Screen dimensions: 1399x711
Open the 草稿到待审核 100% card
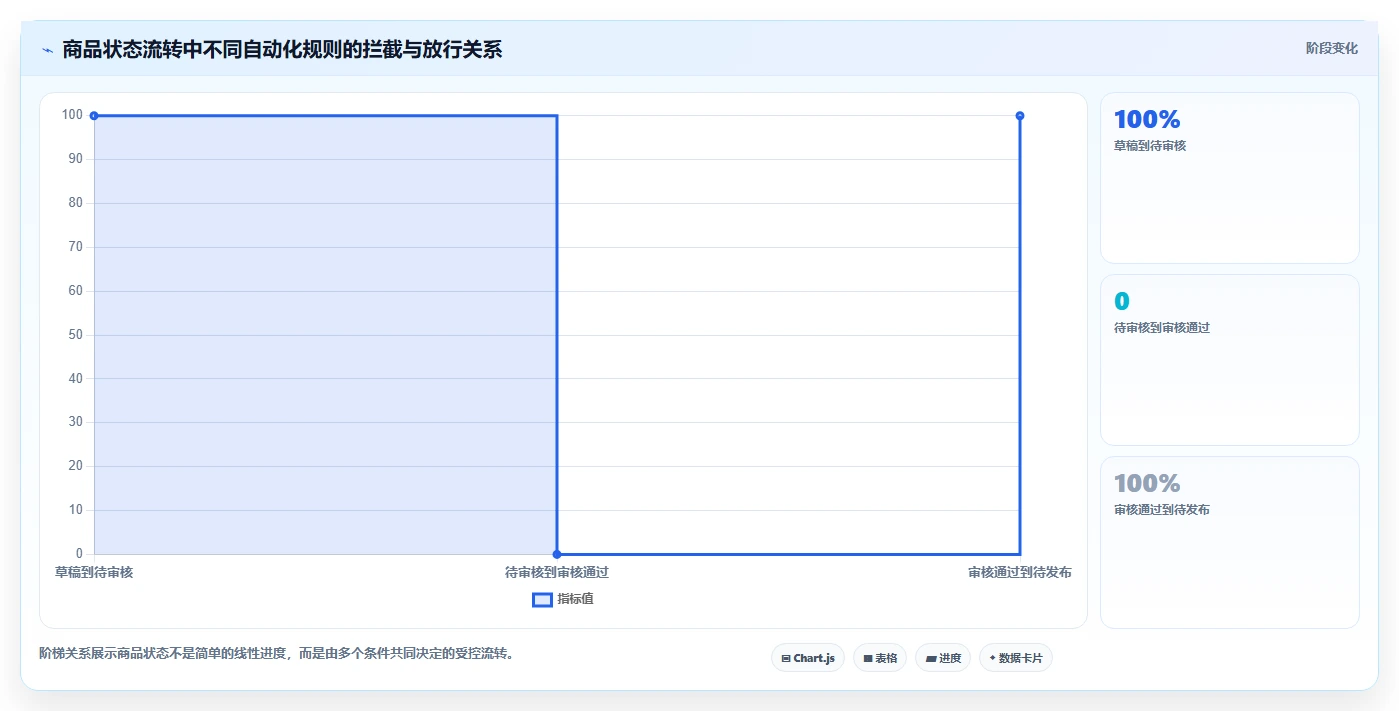tap(1230, 178)
